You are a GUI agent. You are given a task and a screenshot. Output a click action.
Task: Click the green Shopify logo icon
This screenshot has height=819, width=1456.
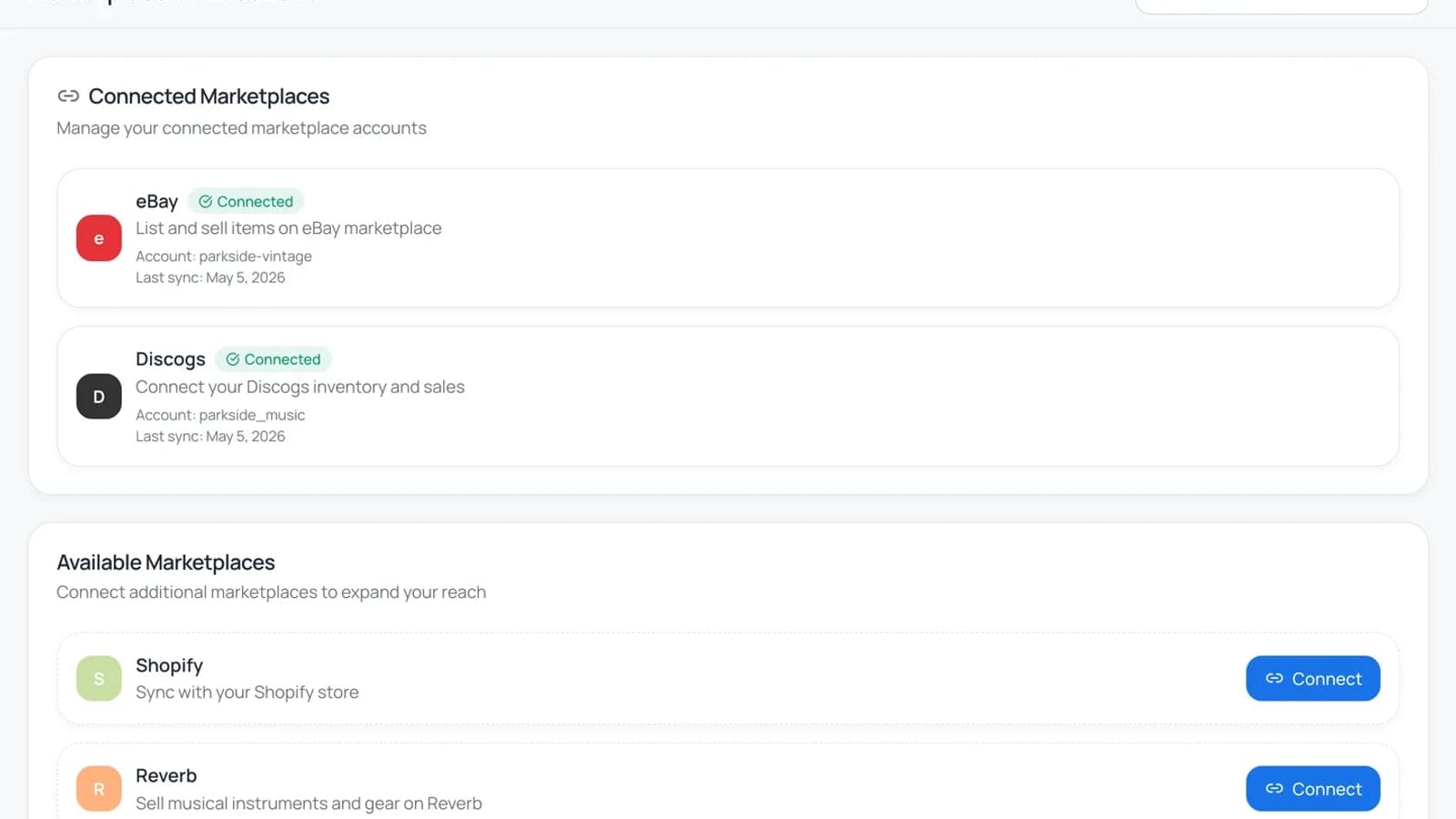click(x=99, y=679)
